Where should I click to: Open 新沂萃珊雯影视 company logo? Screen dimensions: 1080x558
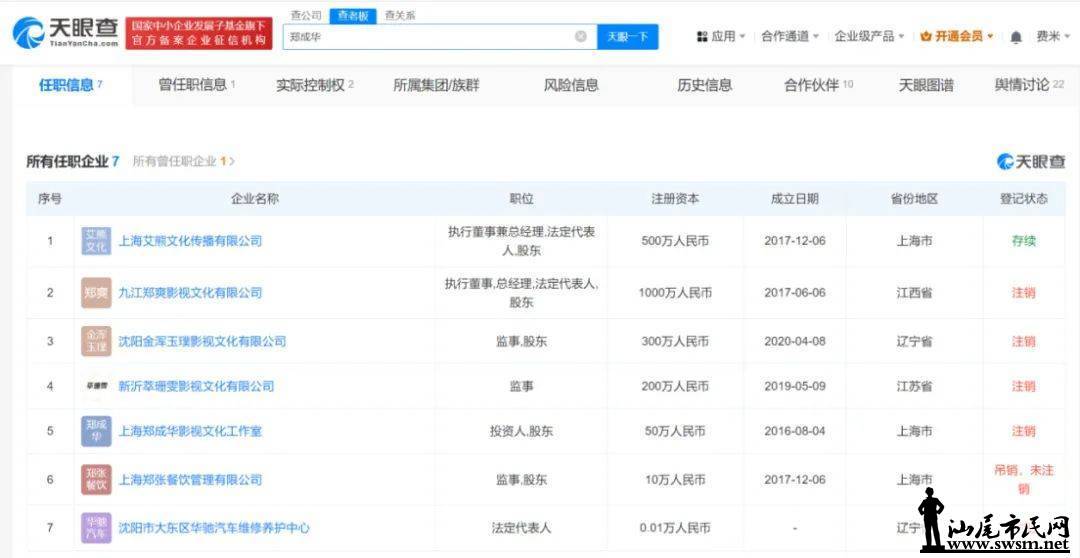(x=96, y=386)
